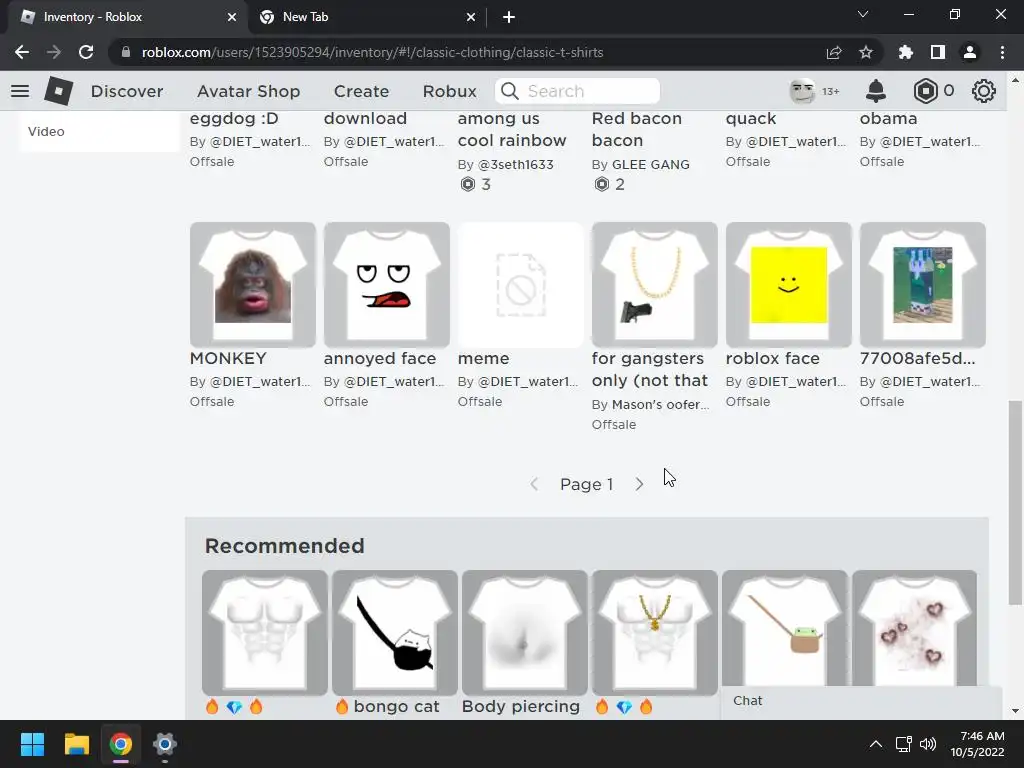
Task: Click the search magnifier icon
Action: click(x=510, y=91)
